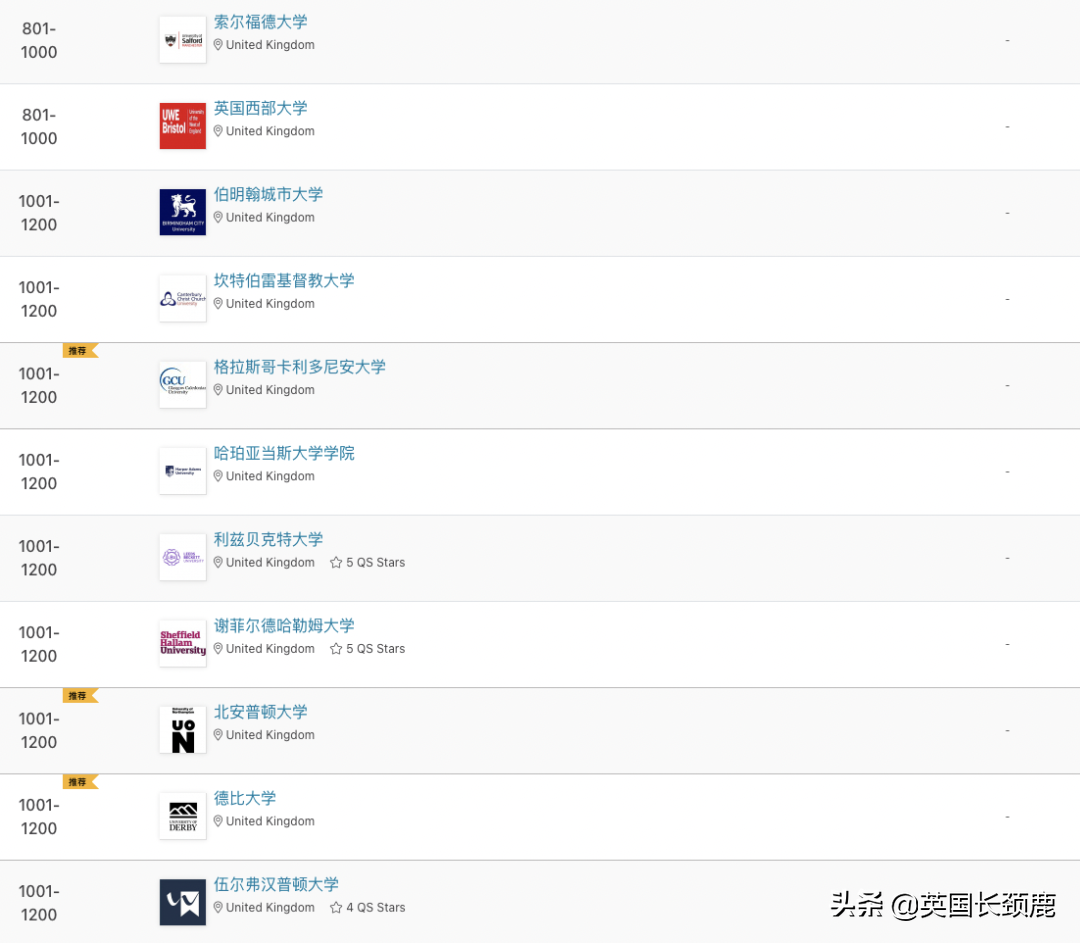Click the Harper Adams University logo

point(183,471)
